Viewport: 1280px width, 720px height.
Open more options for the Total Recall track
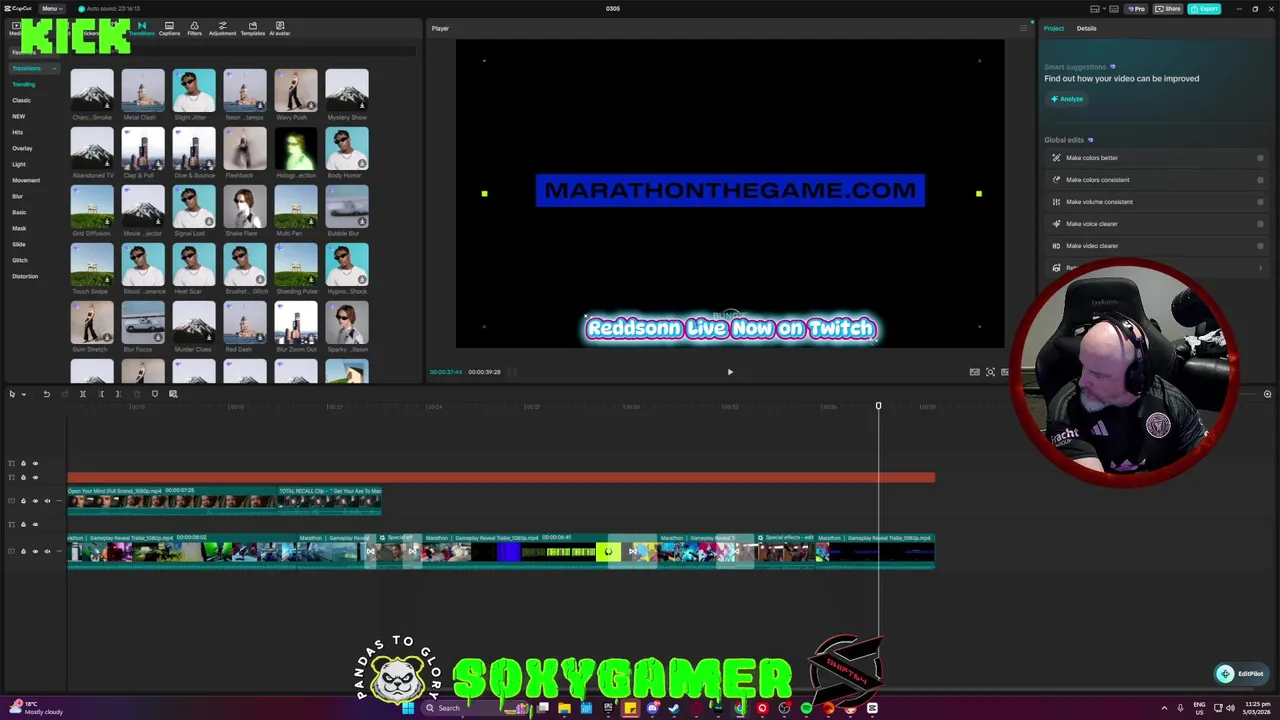tap(59, 501)
